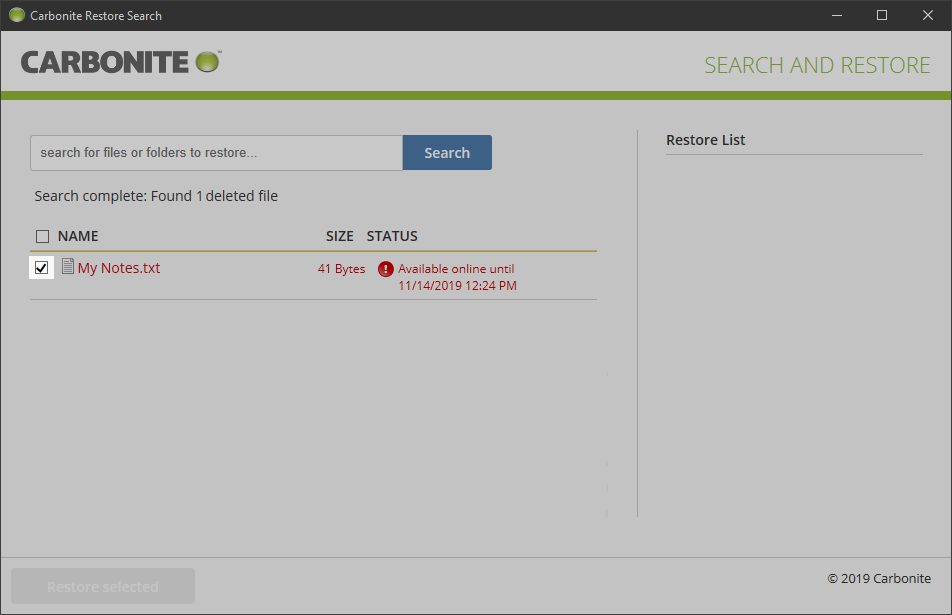Minimize the Carbonite Restore Search window

click(x=836, y=15)
